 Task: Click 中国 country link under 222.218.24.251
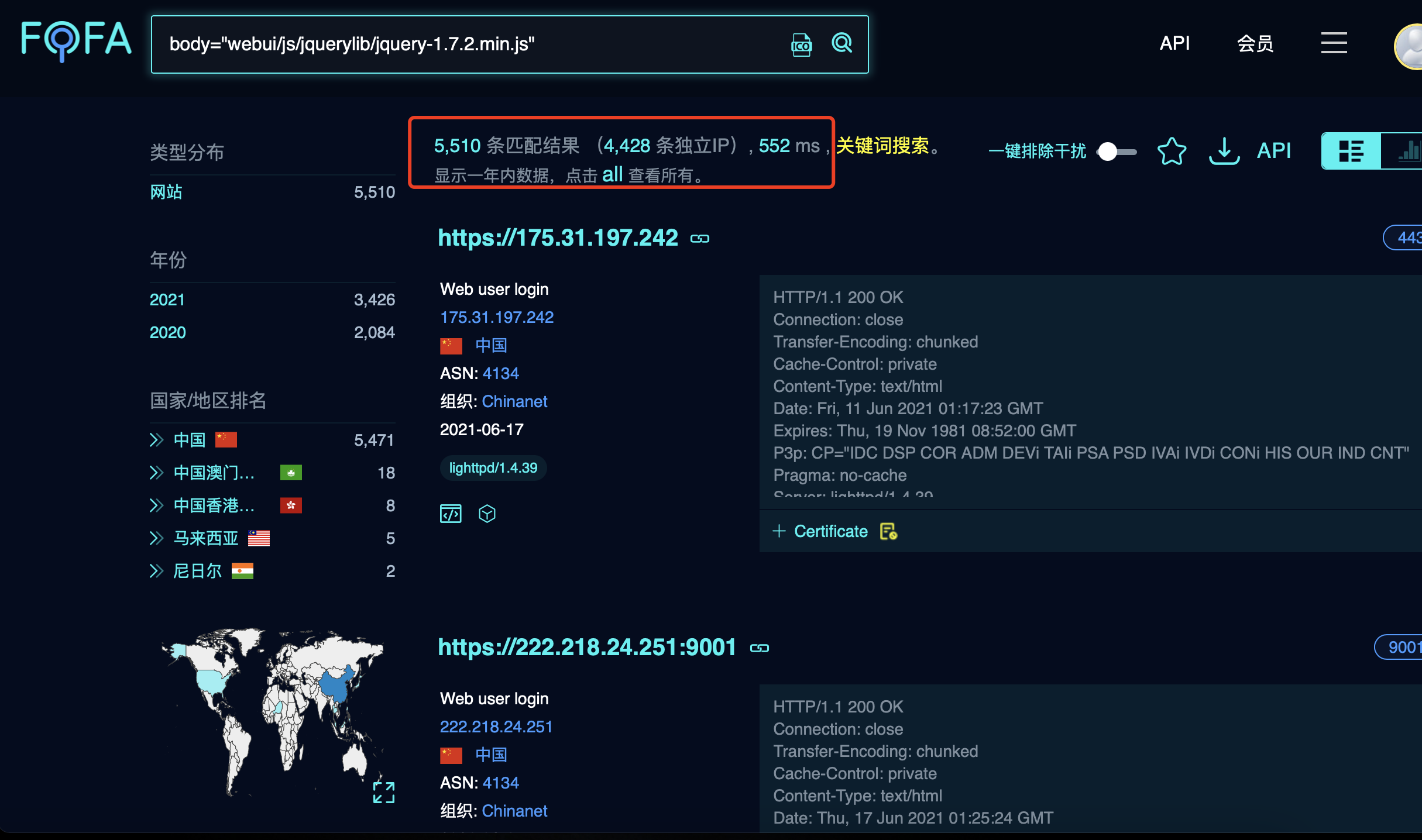491,755
